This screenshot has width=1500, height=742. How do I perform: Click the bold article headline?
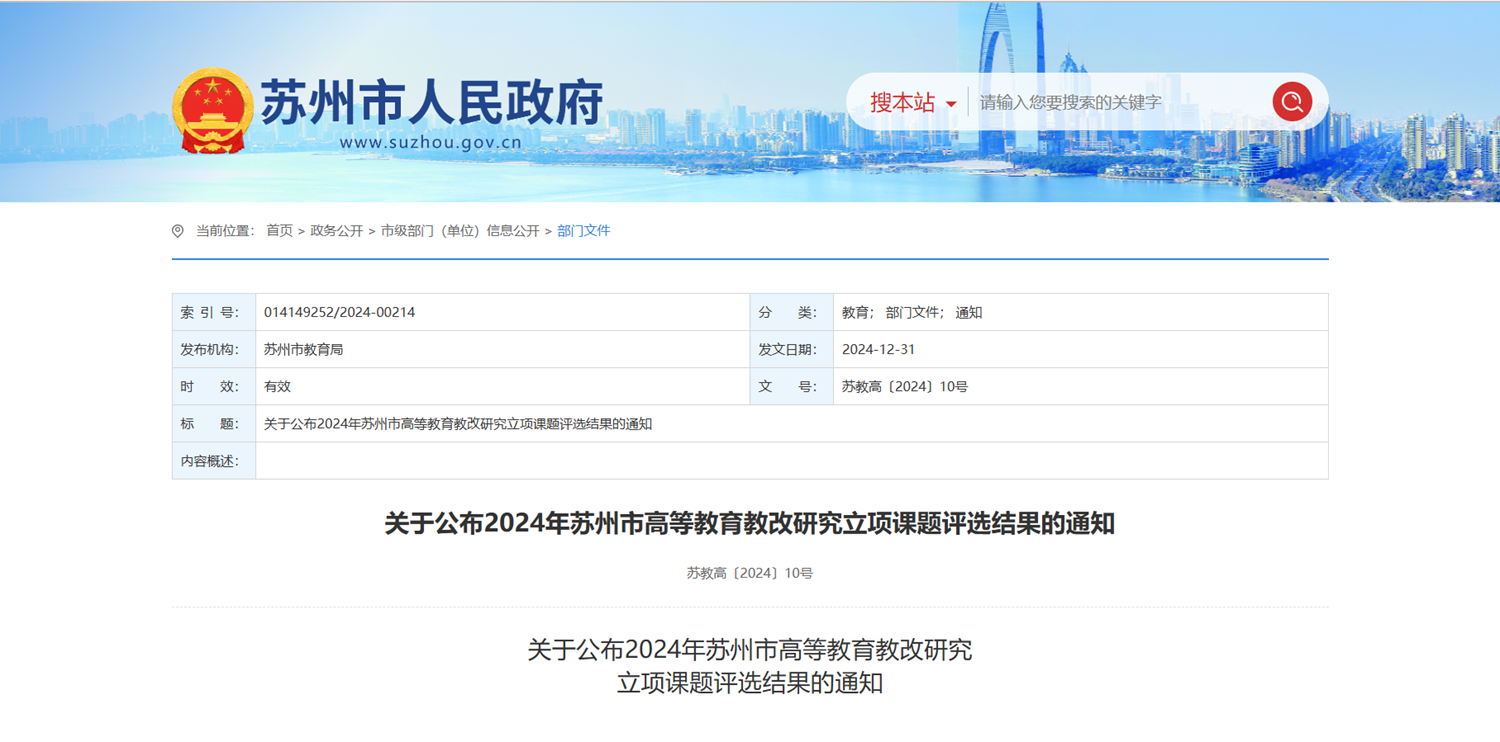pyautogui.click(x=749, y=524)
